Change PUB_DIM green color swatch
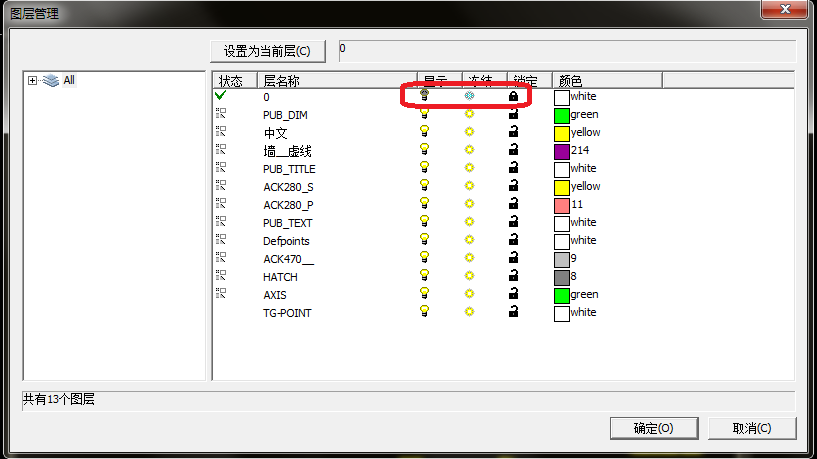817x459 pixels. click(x=562, y=116)
